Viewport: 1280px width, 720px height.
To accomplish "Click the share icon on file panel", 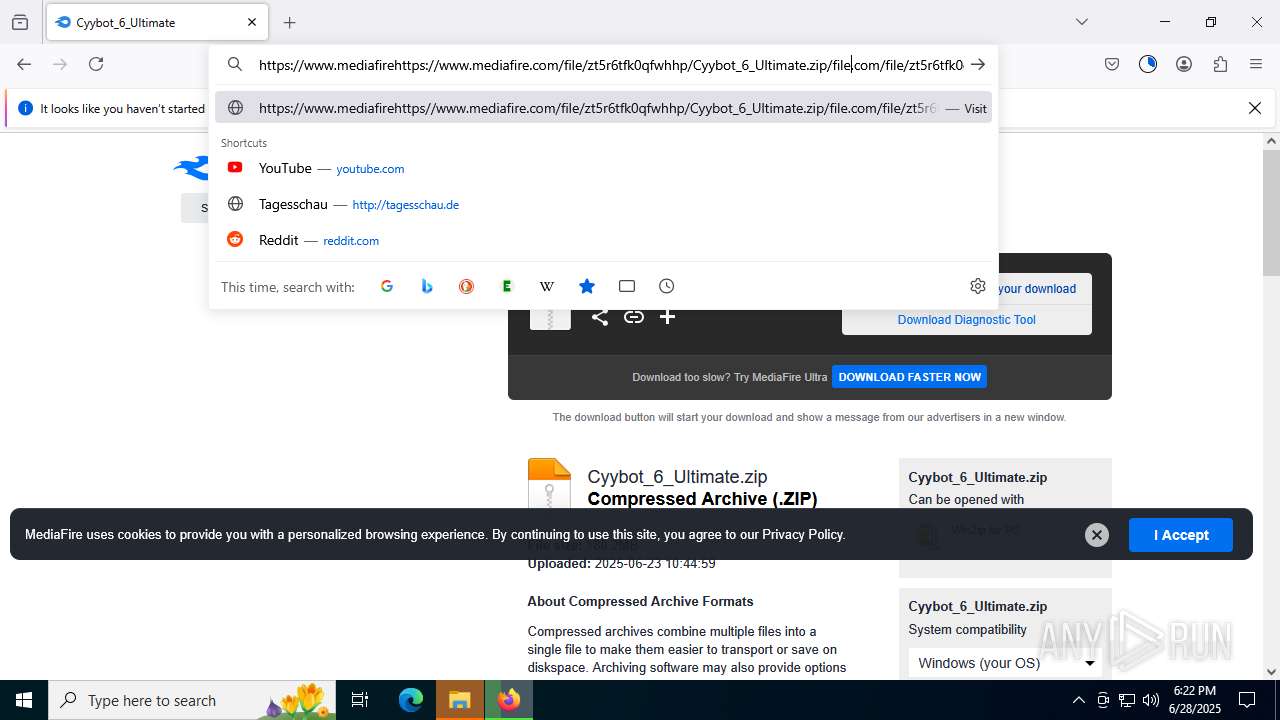I will 600,317.
